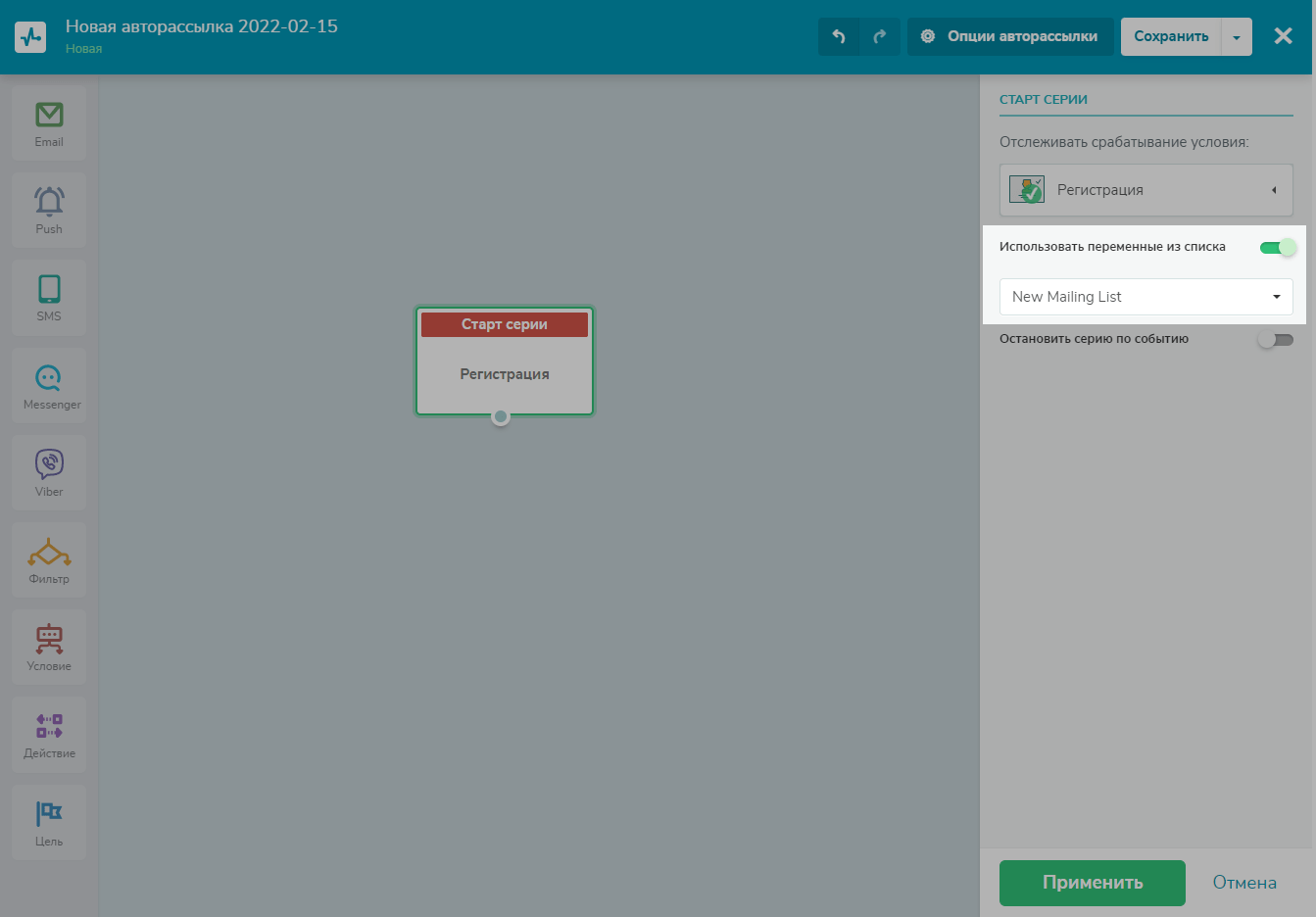Enable Остановить серию по событию toggle
The width and height of the screenshot is (1316, 917).
tap(1276, 340)
